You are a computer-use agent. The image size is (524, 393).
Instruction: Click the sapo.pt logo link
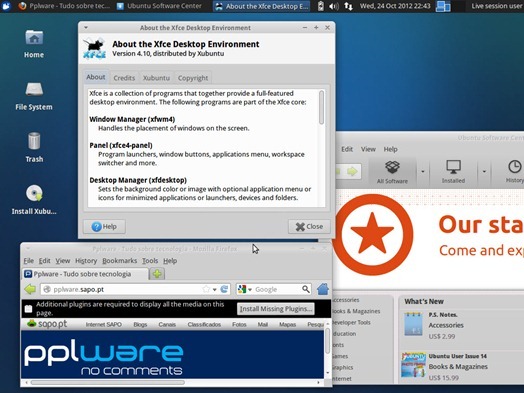click(x=47, y=324)
